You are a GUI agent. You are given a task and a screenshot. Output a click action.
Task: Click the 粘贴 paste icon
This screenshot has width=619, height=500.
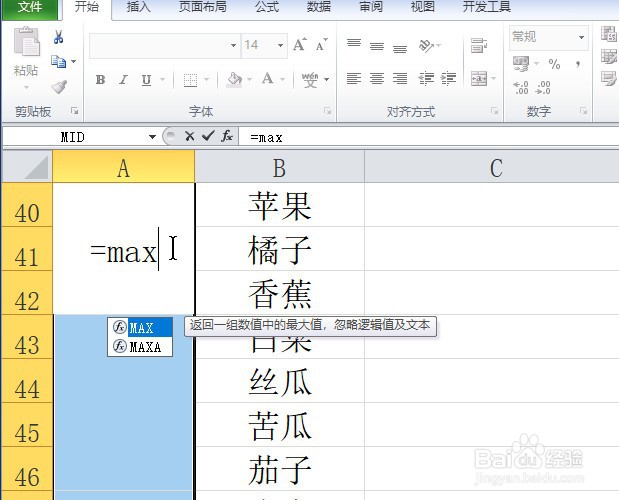pyautogui.click(x=26, y=41)
